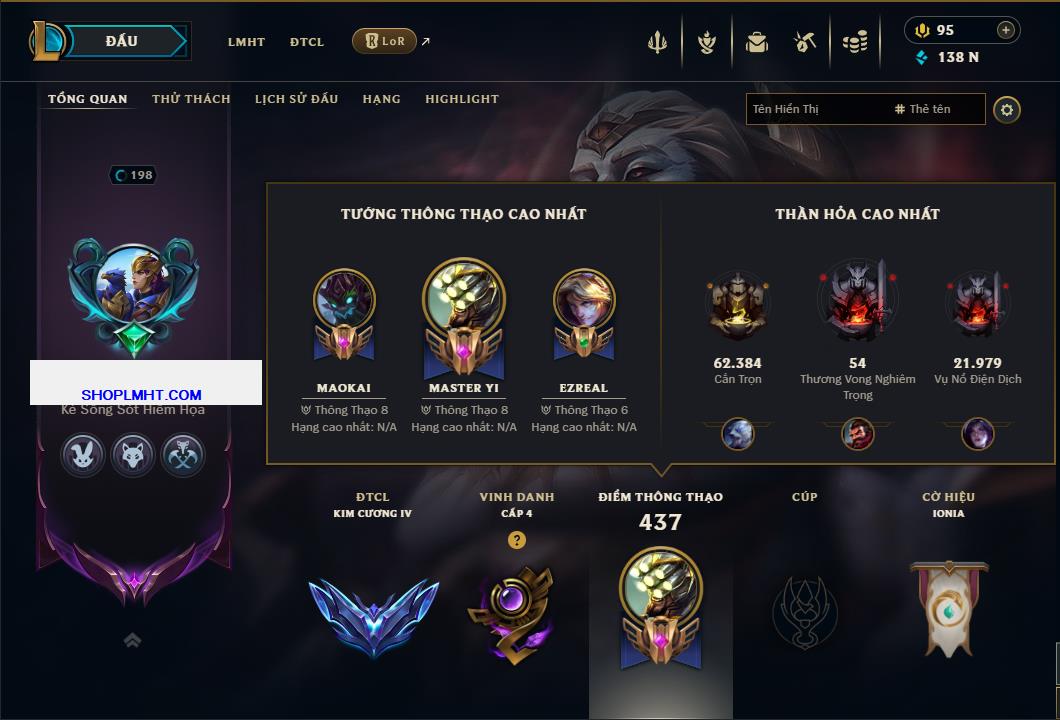Select the rabbit challenge token on banner
The width and height of the screenshot is (1060, 720).
(82, 454)
